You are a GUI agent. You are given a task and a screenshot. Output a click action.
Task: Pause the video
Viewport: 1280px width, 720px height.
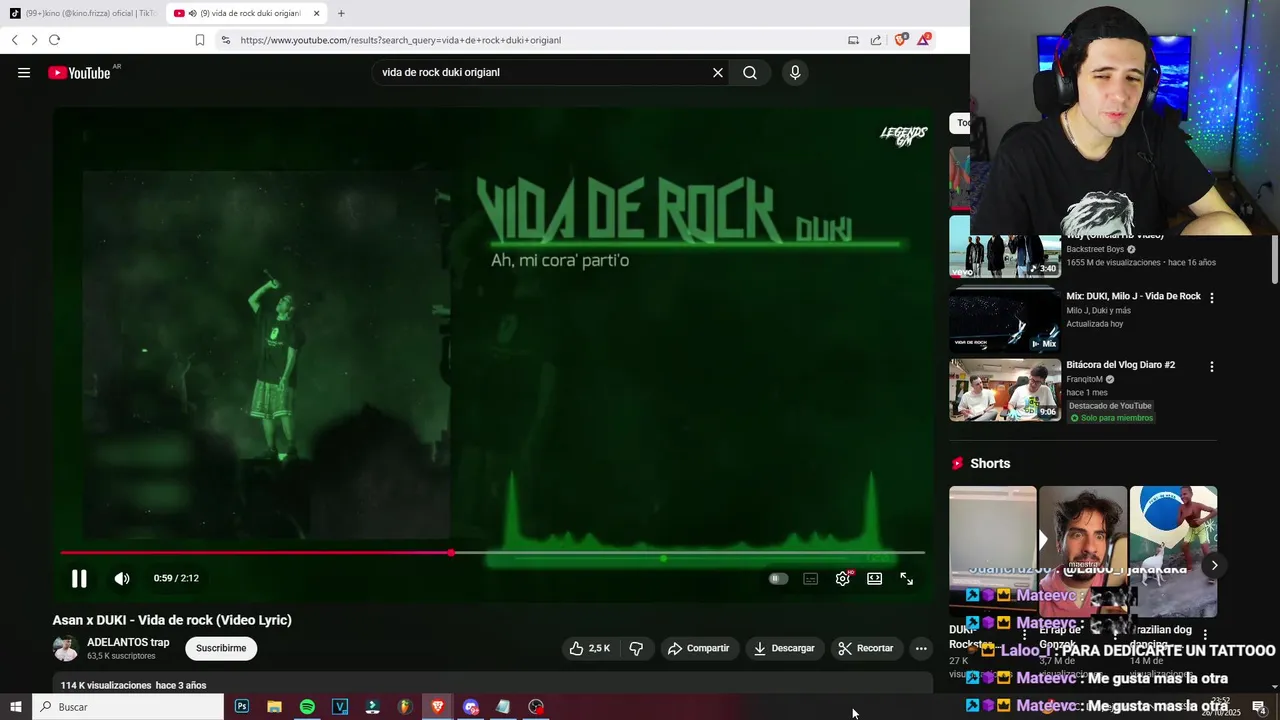[x=79, y=578]
